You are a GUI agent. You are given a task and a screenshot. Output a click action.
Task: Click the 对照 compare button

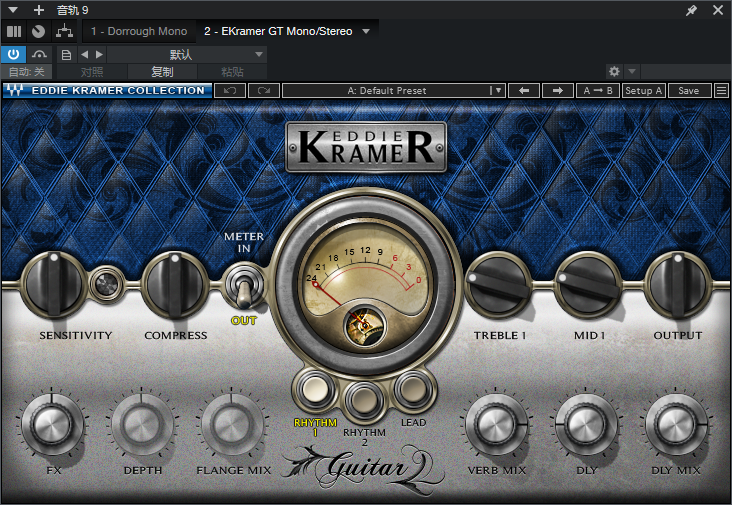point(92,72)
